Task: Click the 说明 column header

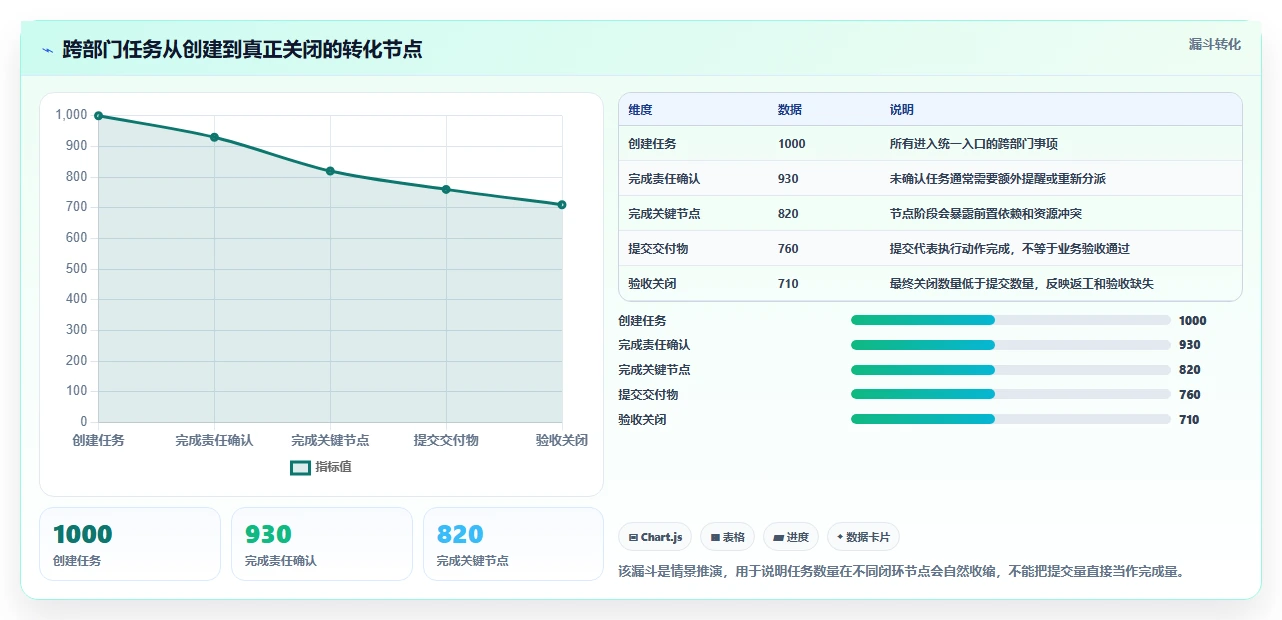Action: tap(902, 110)
